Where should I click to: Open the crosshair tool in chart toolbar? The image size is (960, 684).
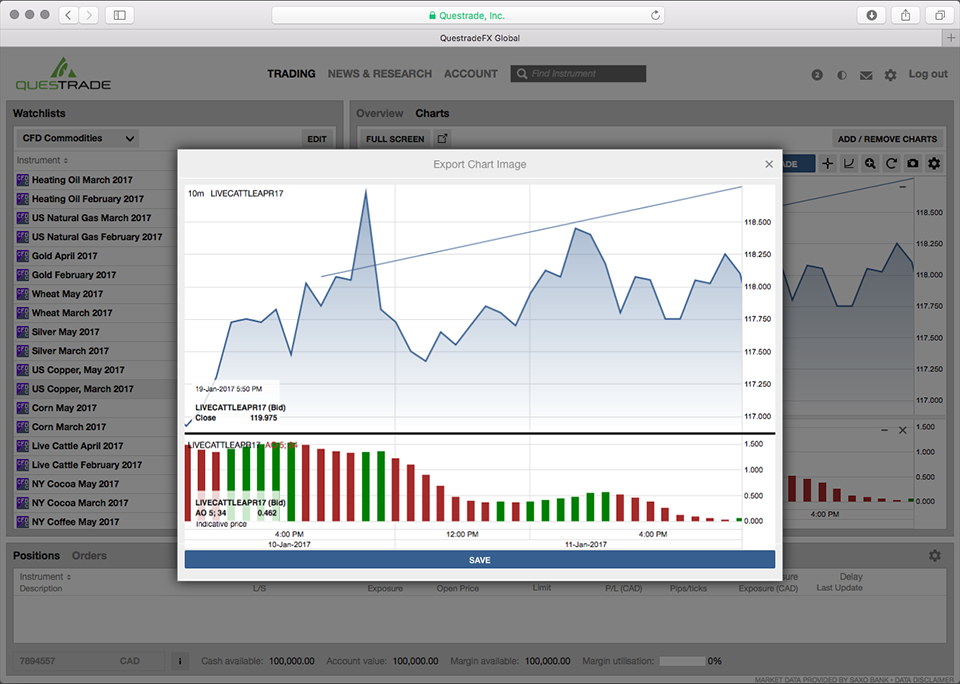827,163
